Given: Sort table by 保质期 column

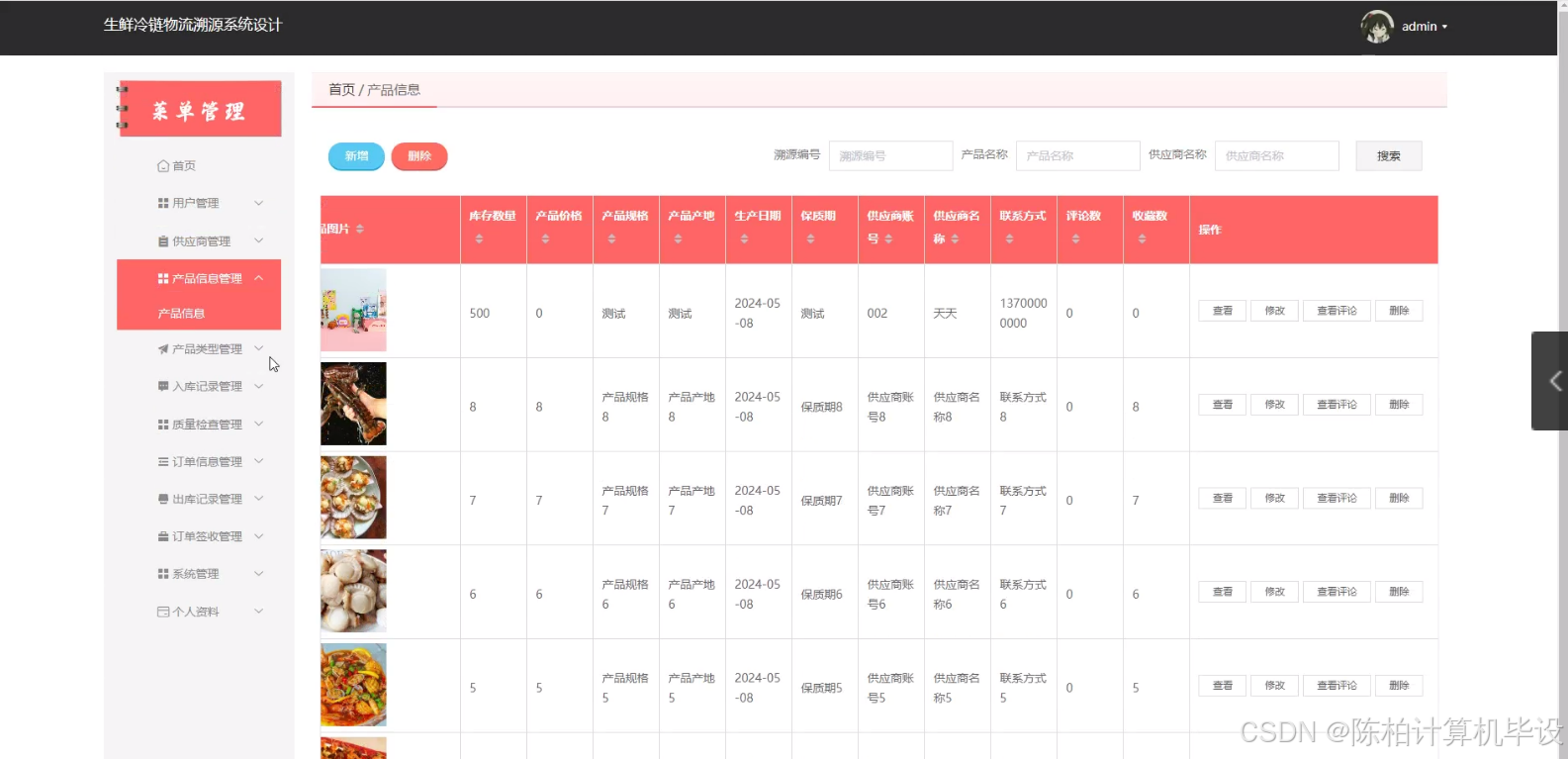Looking at the screenshot, I should 810,239.
